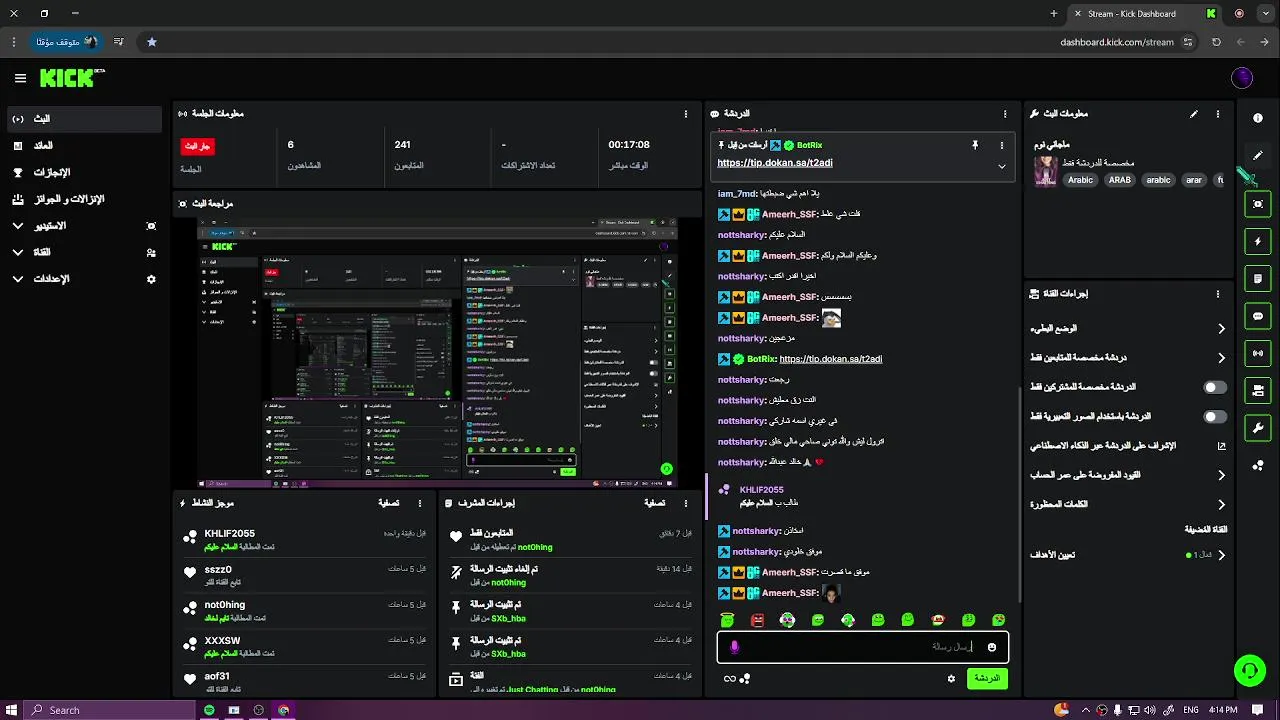Open the hamburger menu beside the KICK logo
The width and height of the screenshot is (1280, 720).
pos(20,78)
